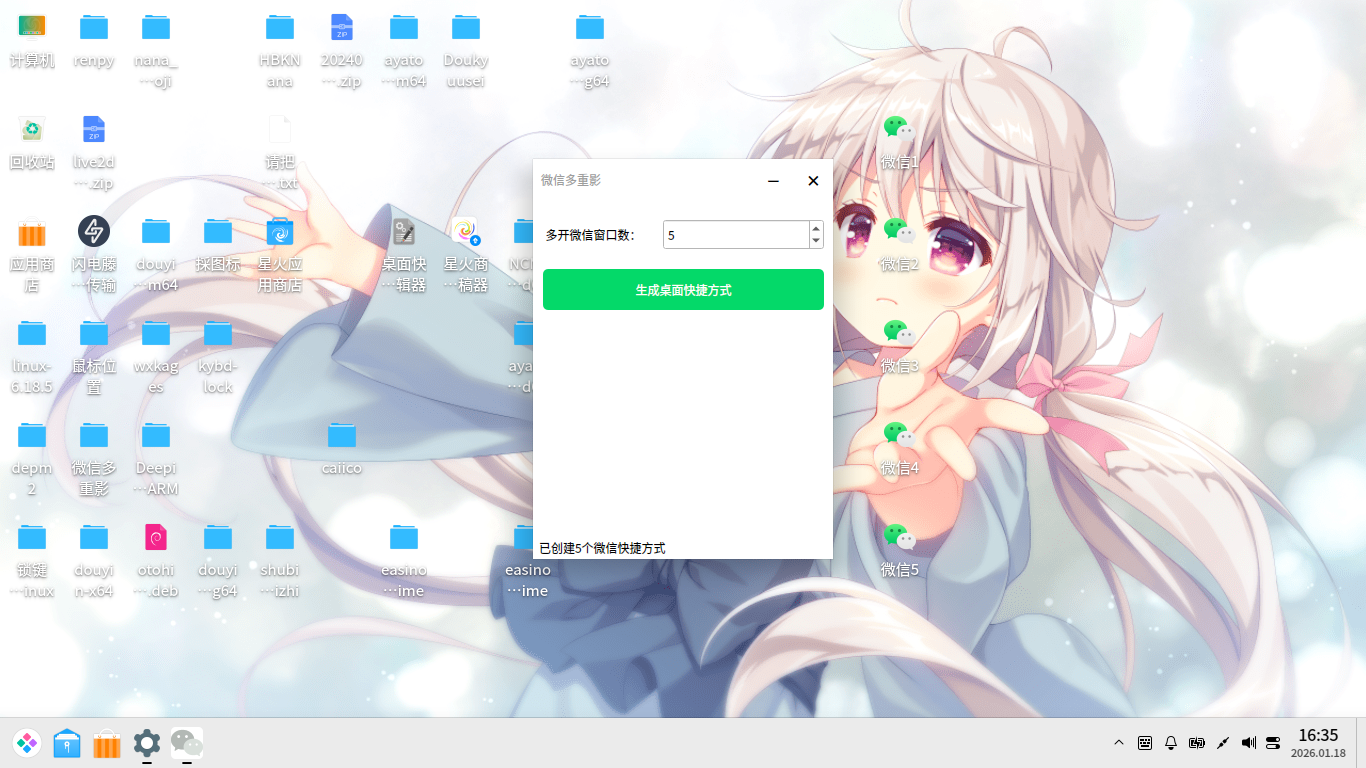Expand the hidden system tray icons

point(1119,743)
